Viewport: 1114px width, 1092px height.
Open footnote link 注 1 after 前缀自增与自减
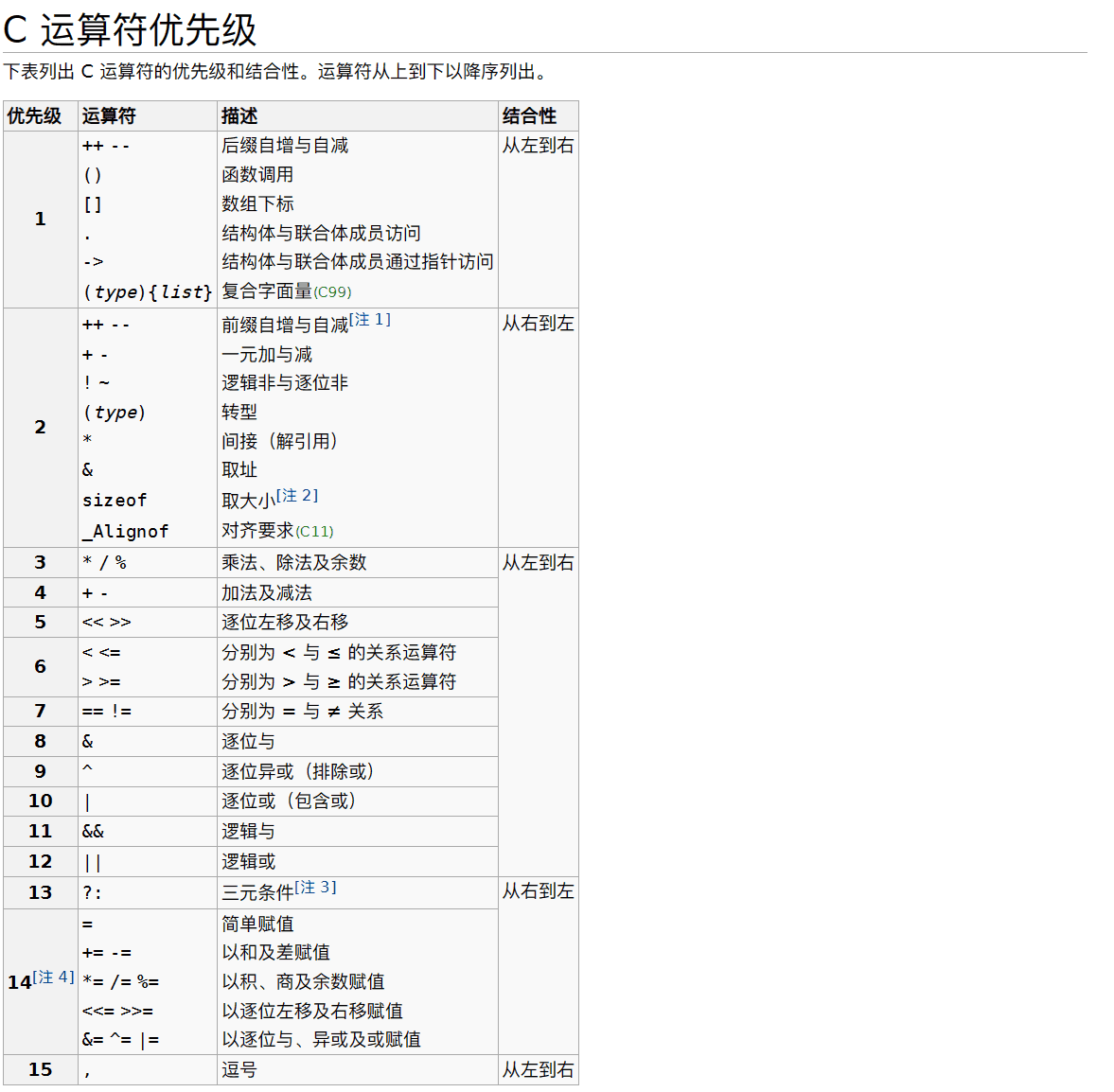pyautogui.click(x=370, y=320)
